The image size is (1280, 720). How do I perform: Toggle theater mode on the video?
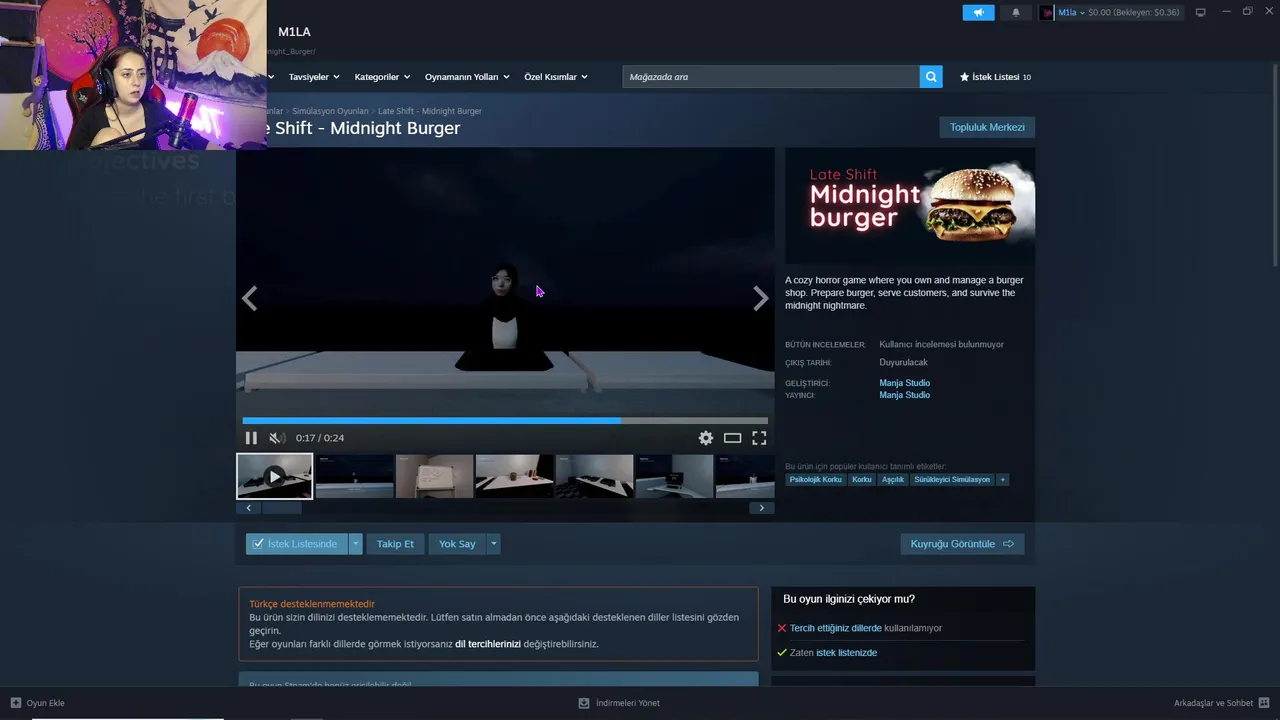pyautogui.click(x=732, y=438)
